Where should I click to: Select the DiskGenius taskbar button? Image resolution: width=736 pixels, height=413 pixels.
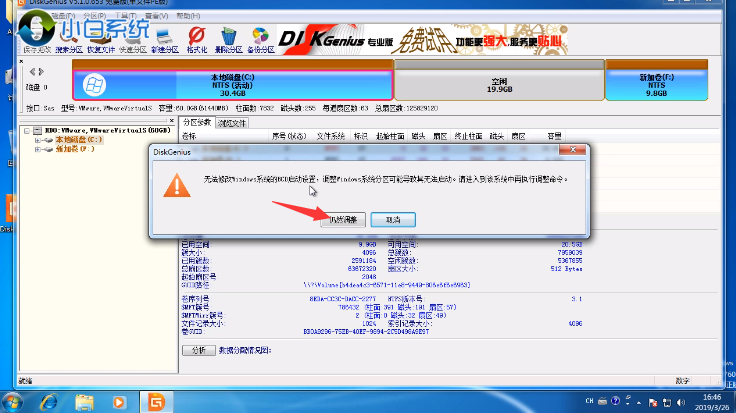[x=156, y=402]
